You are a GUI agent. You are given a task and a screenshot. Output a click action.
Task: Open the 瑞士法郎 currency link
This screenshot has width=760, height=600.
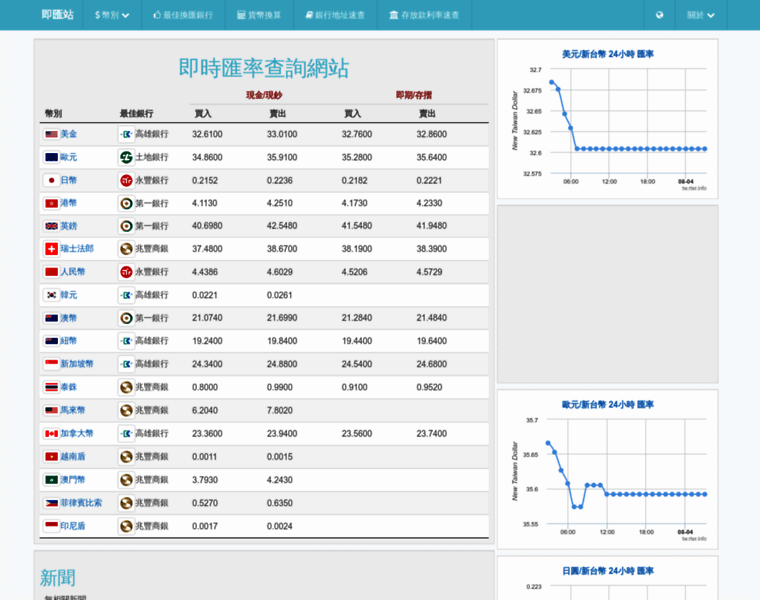77,249
